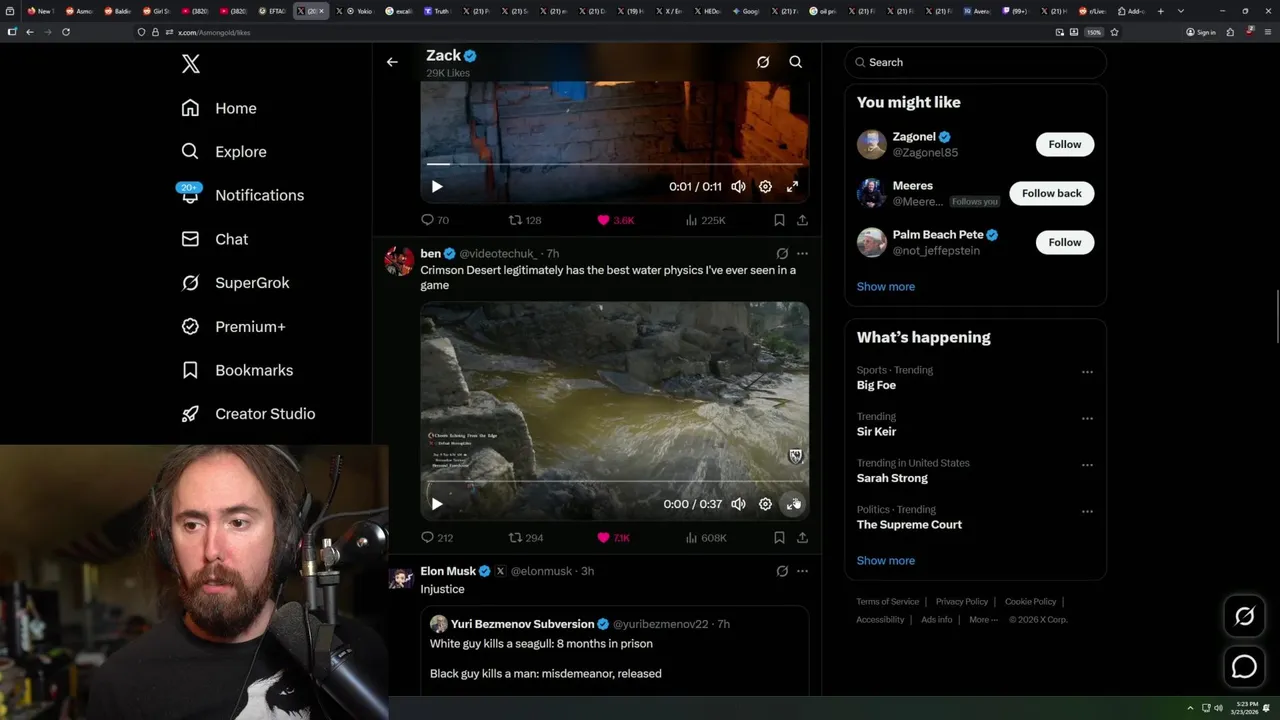Repost the post with 128 reposts
Image resolution: width=1280 pixels, height=720 pixels.
pos(525,220)
